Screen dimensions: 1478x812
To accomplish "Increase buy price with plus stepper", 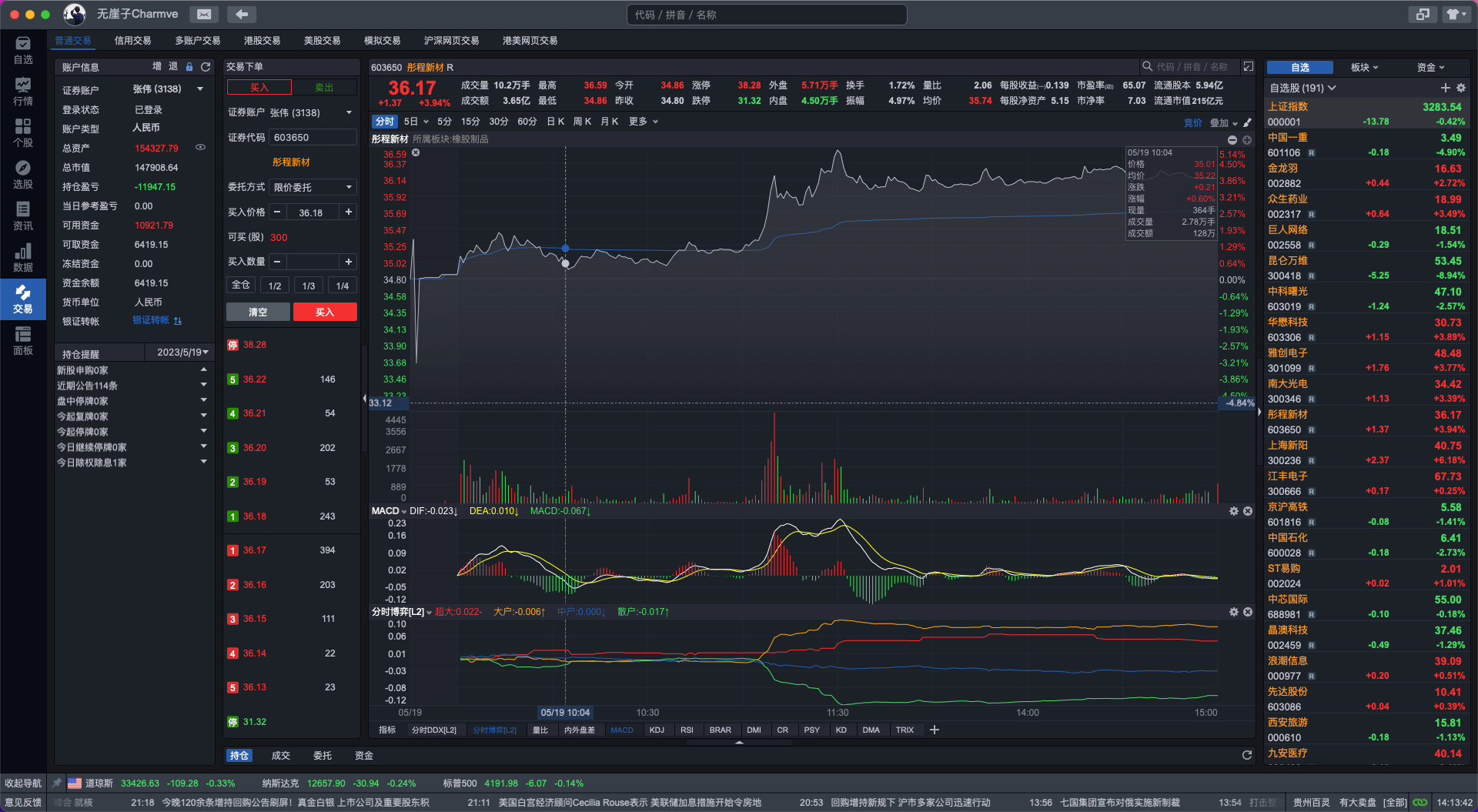I will (x=349, y=212).
